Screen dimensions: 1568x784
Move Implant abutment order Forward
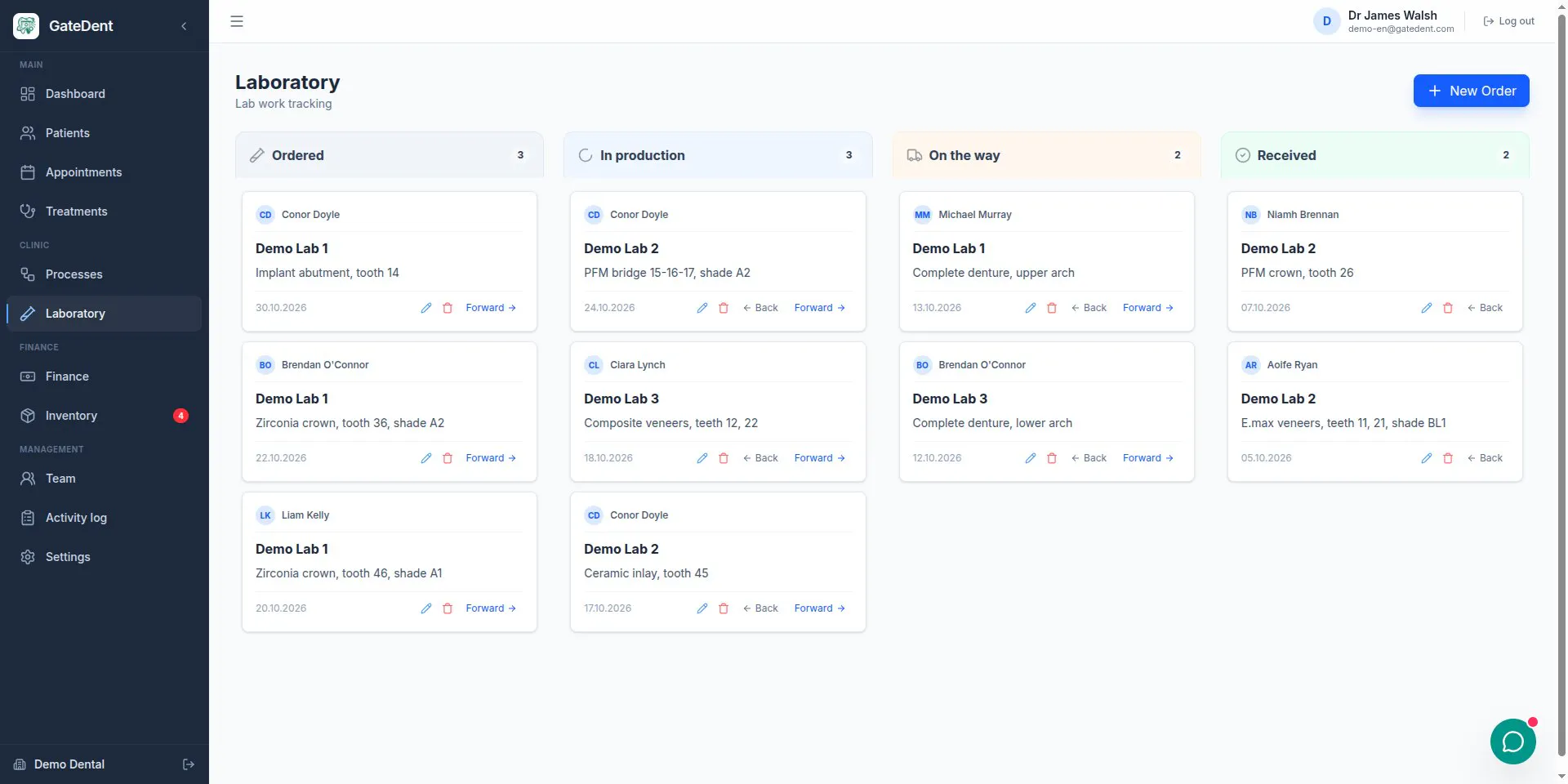coord(491,308)
